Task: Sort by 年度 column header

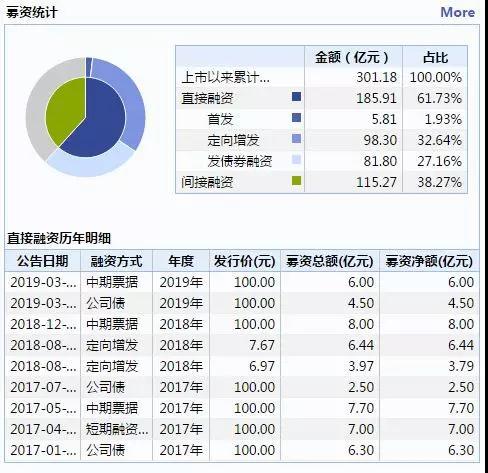Action: tap(181, 261)
